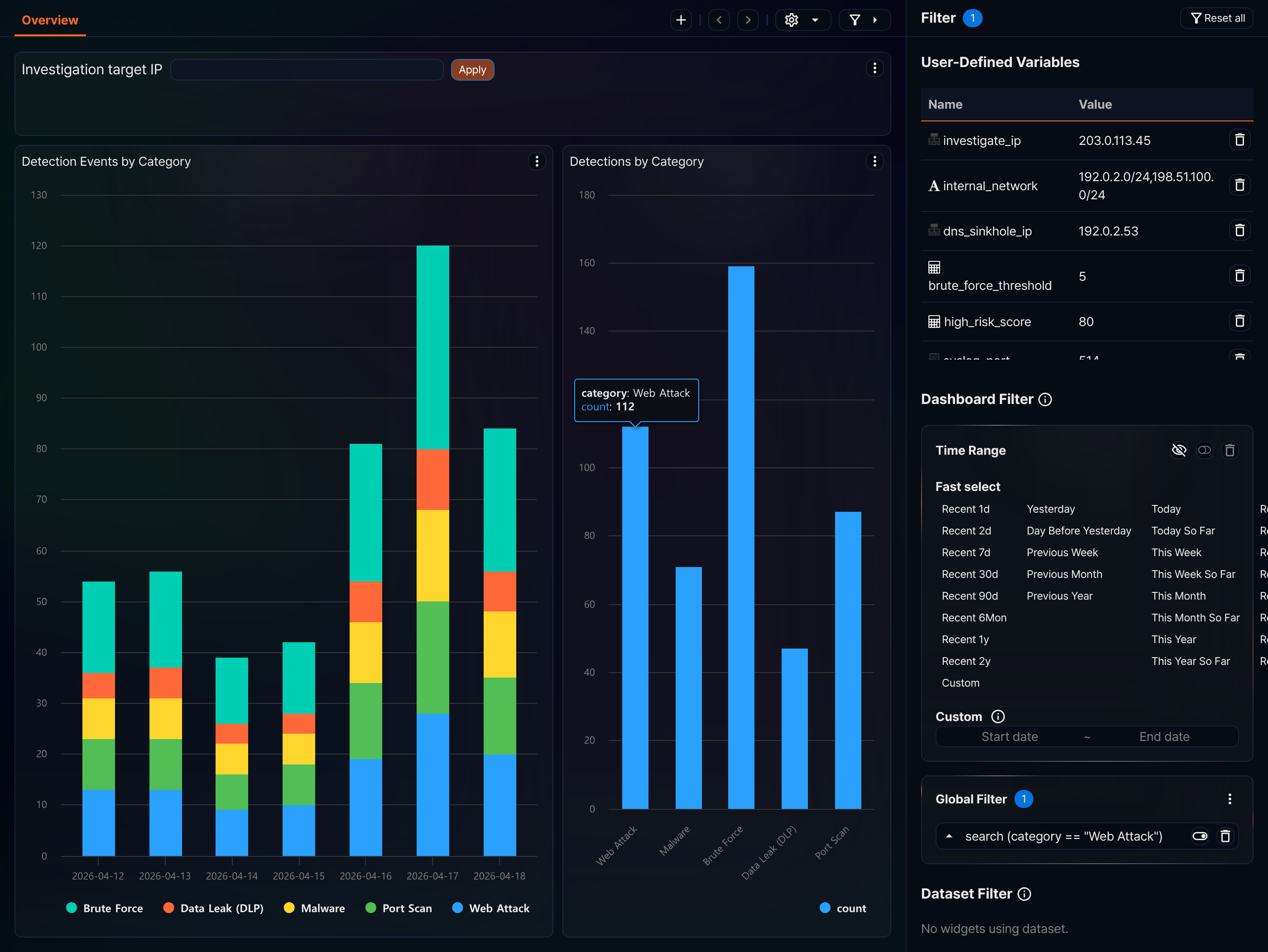Click the add widget plus icon
Image resolution: width=1268 pixels, height=952 pixels.
(681, 20)
